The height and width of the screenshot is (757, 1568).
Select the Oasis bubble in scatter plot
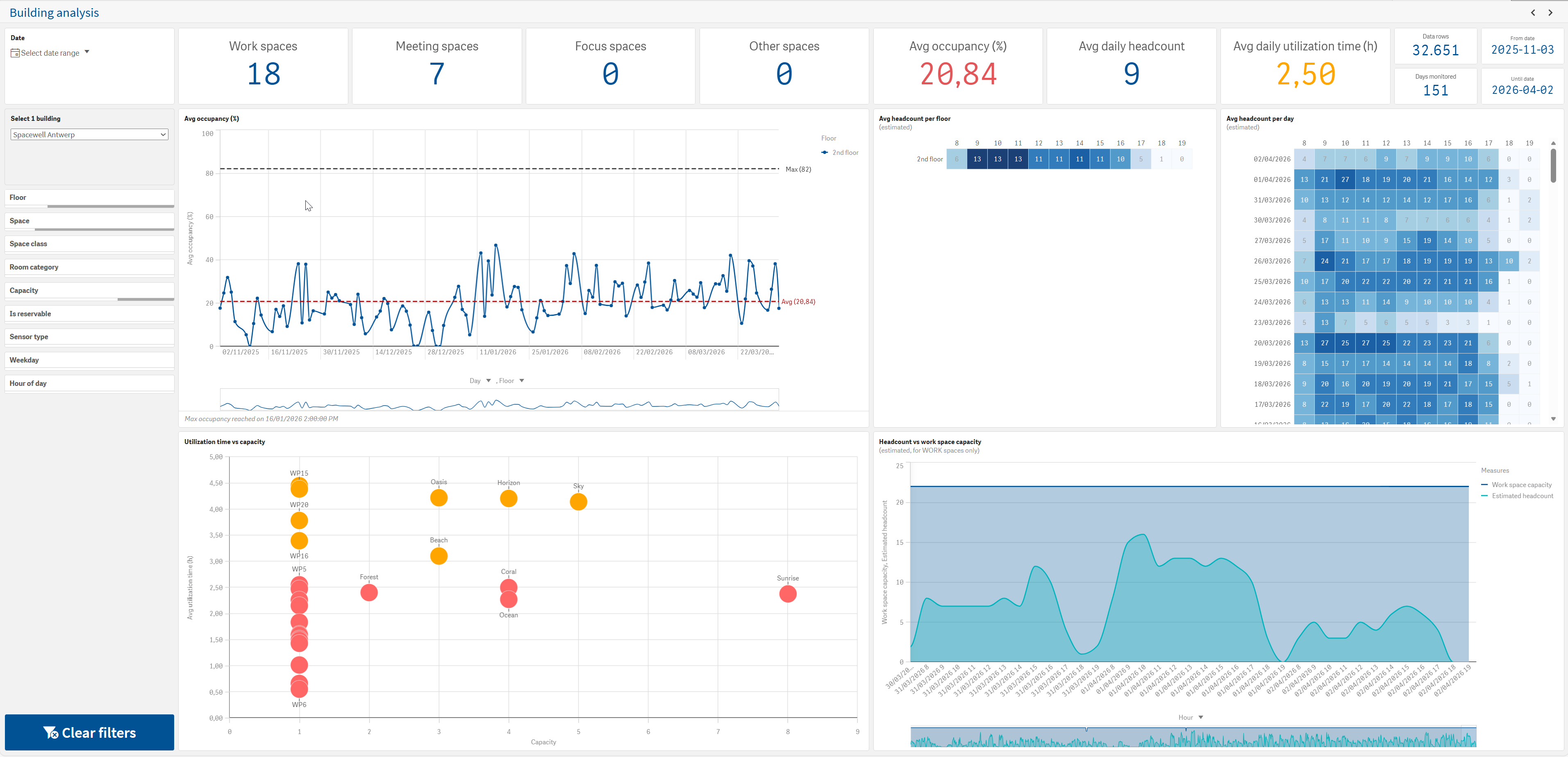[x=439, y=498]
